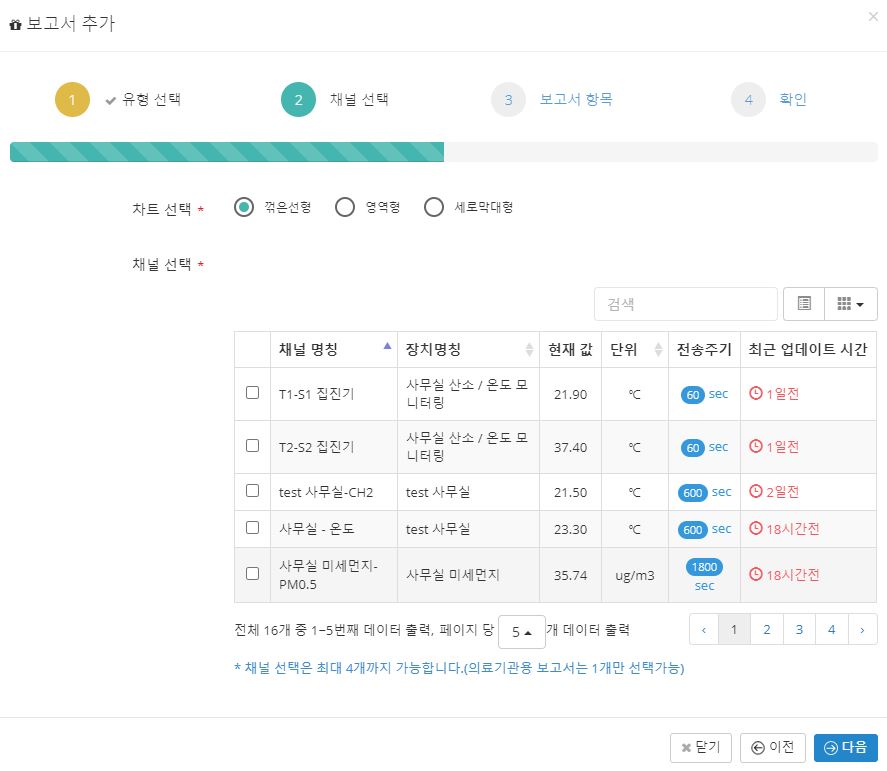887x771 pixels.
Task: Check the T1-S1 집진기 row checkbox
Action: click(253, 393)
